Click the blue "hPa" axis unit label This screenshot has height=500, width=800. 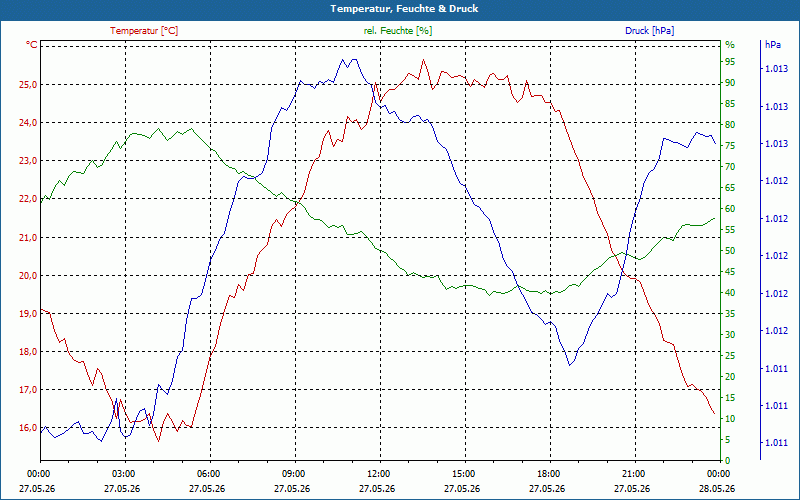pyautogui.click(x=772, y=45)
